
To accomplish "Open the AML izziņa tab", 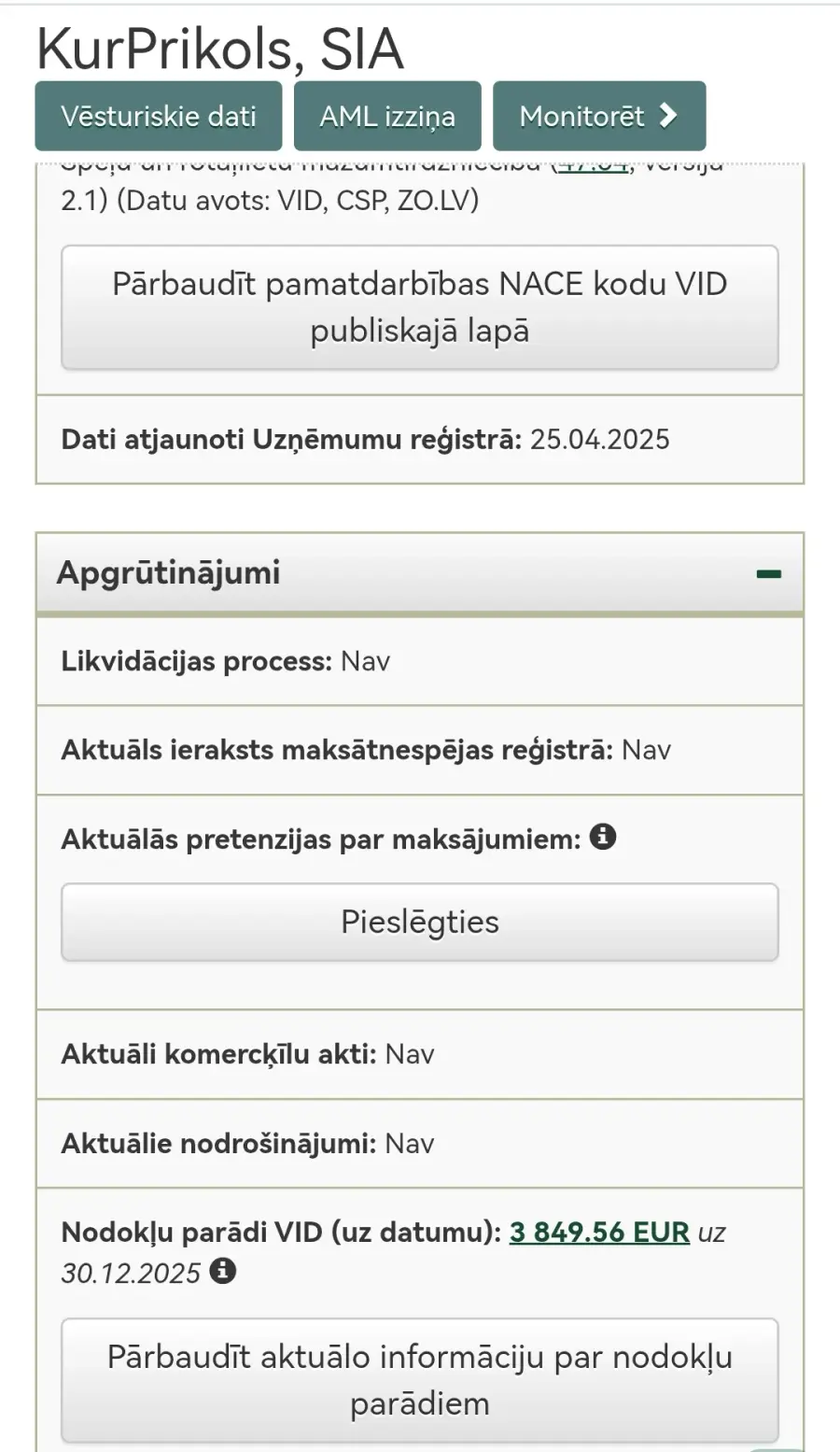I will pyautogui.click(x=387, y=117).
